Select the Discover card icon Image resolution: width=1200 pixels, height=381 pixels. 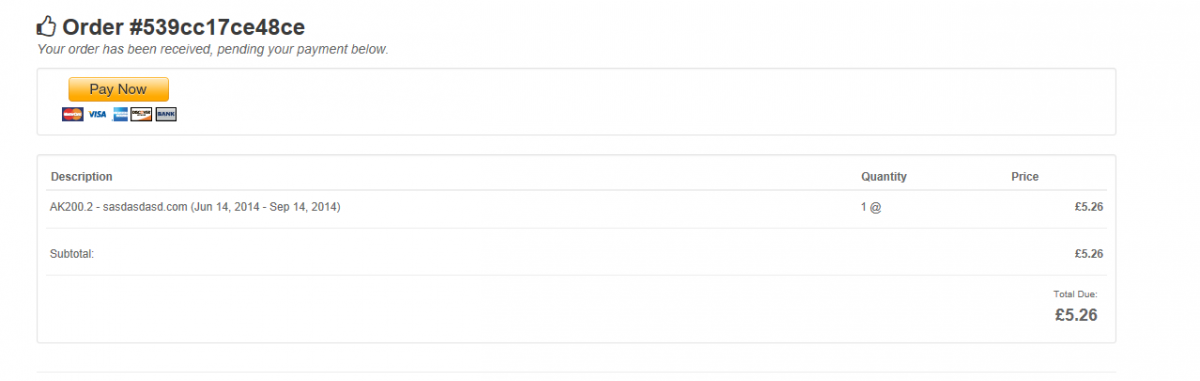pos(142,114)
